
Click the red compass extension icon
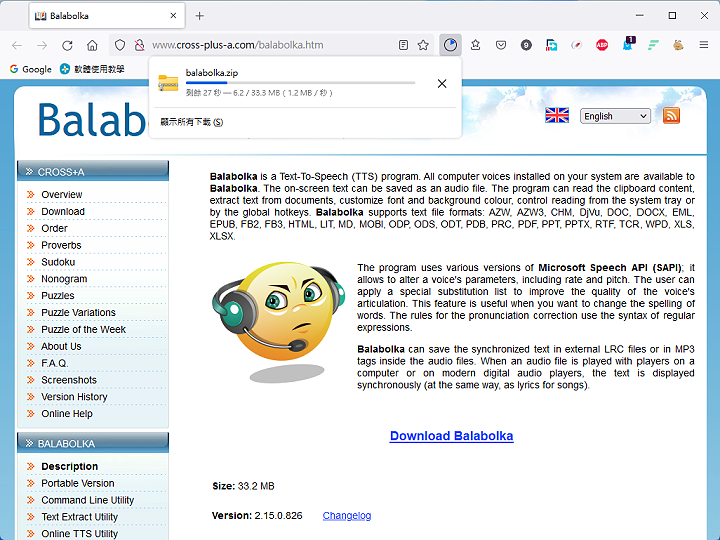pyautogui.click(x=577, y=45)
